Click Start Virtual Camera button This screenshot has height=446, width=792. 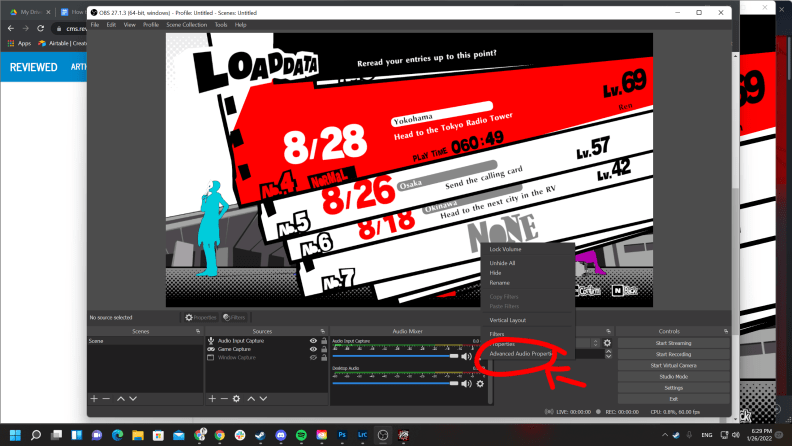point(673,365)
